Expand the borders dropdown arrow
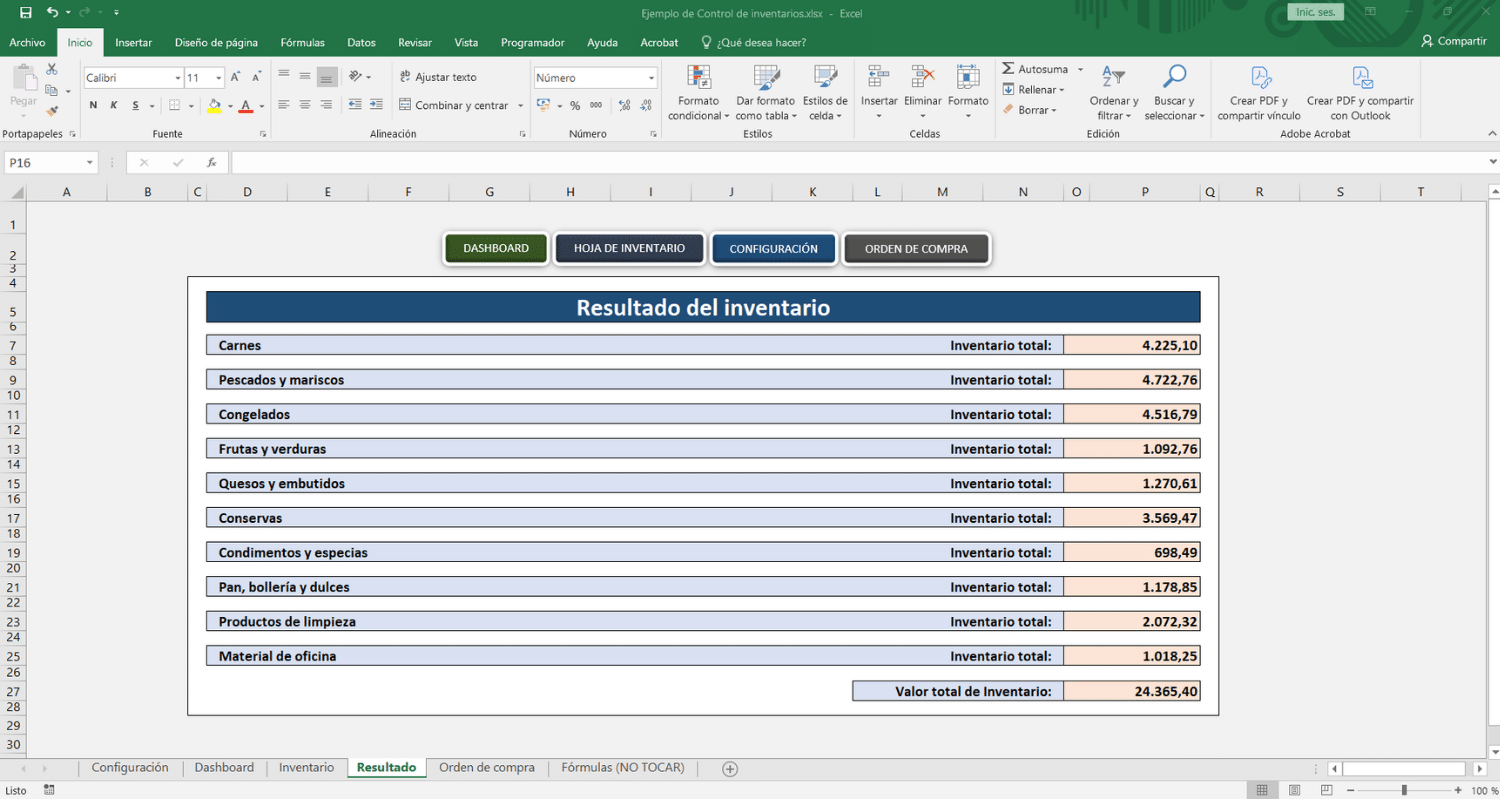1500x799 pixels. 191,106
